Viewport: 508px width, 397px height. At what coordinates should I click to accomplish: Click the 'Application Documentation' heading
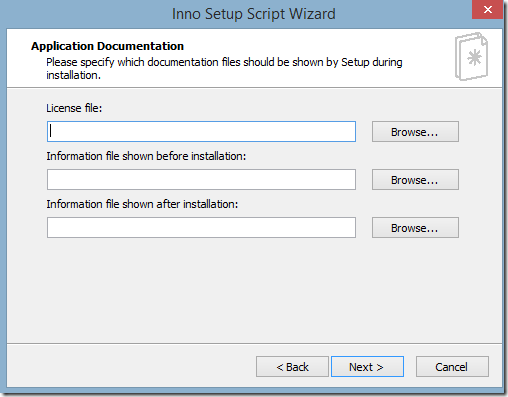pos(107,46)
